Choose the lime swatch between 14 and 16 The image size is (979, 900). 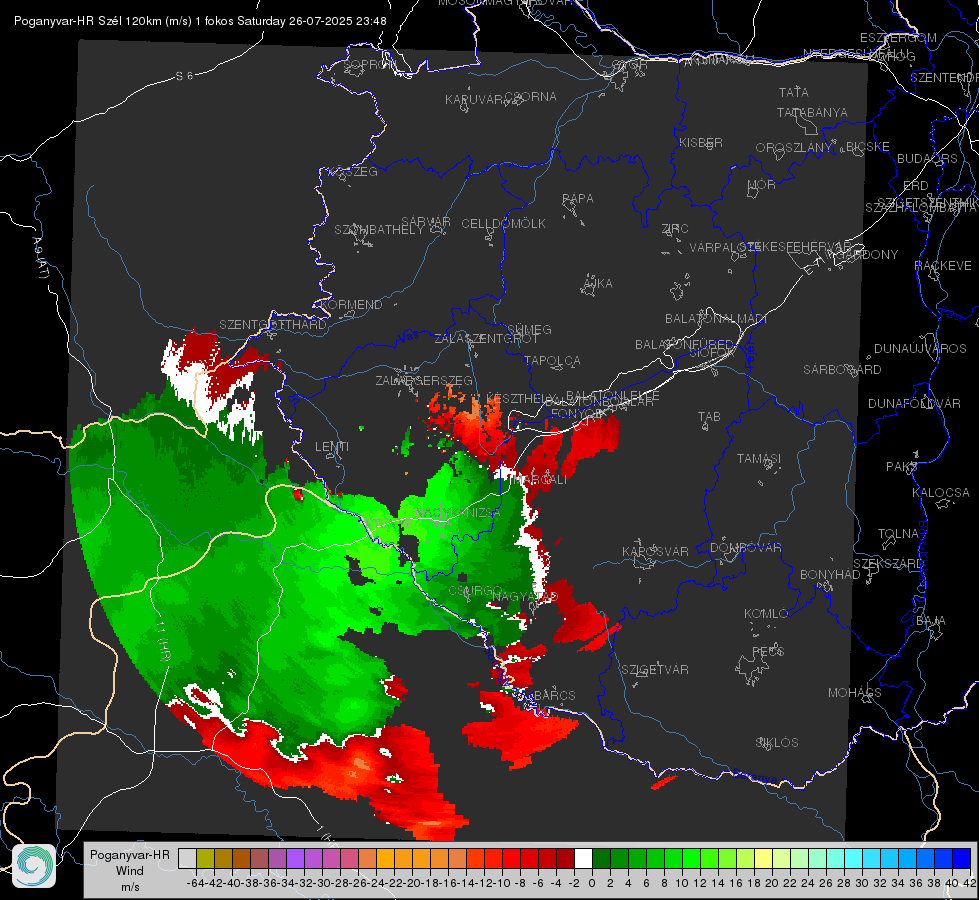[x=727, y=859]
